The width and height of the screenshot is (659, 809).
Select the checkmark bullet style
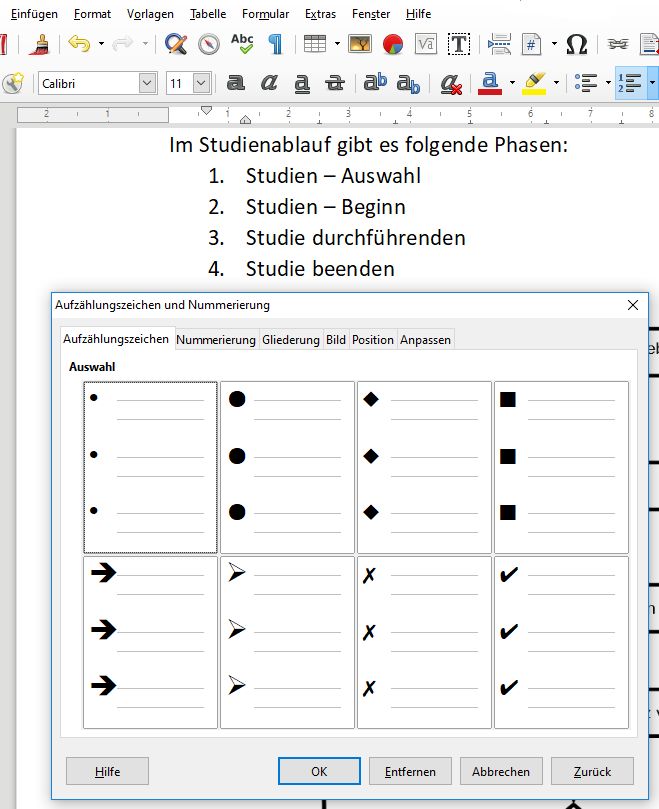(x=561, y=642)
